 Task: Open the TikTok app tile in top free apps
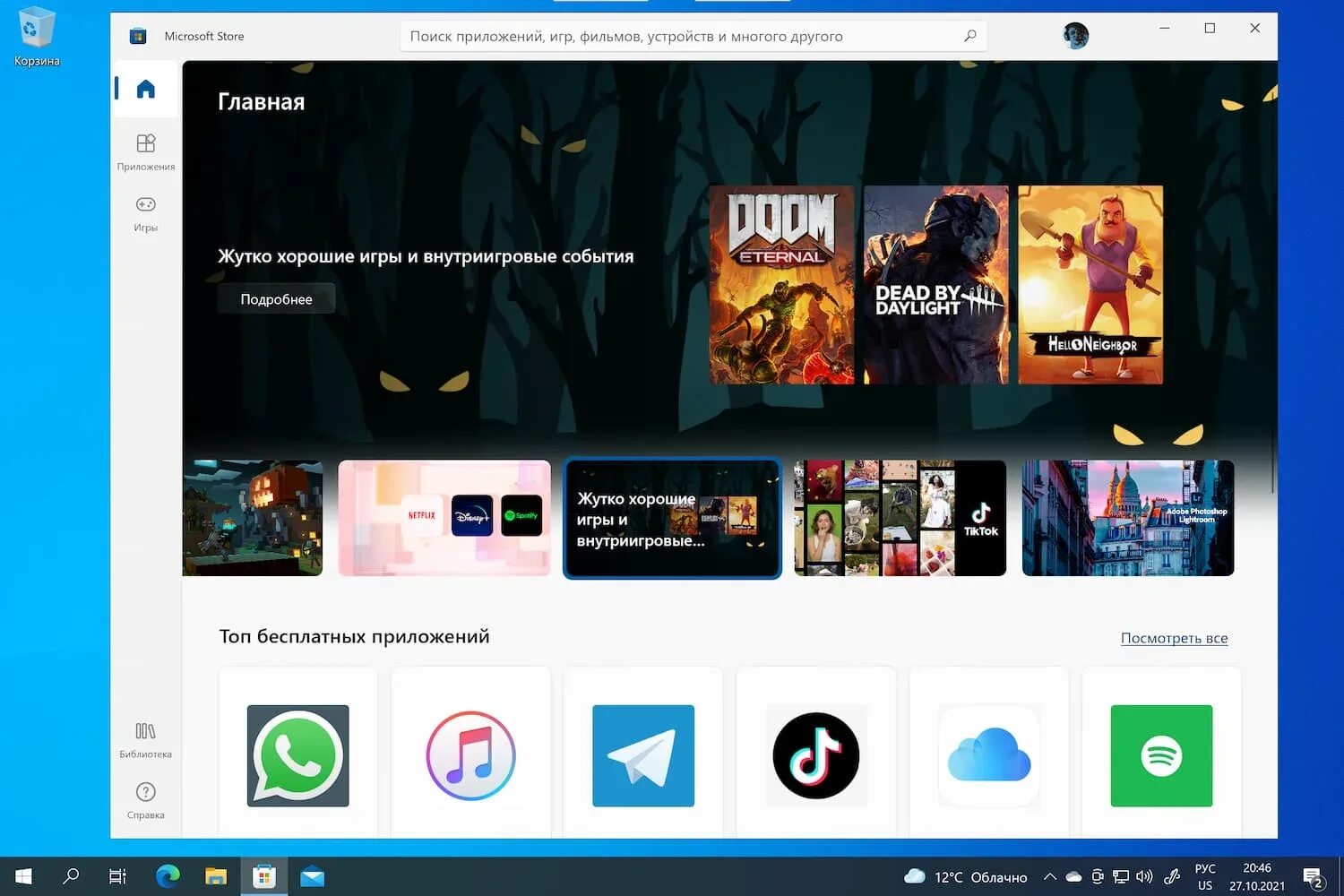click(x=816, y=754)
